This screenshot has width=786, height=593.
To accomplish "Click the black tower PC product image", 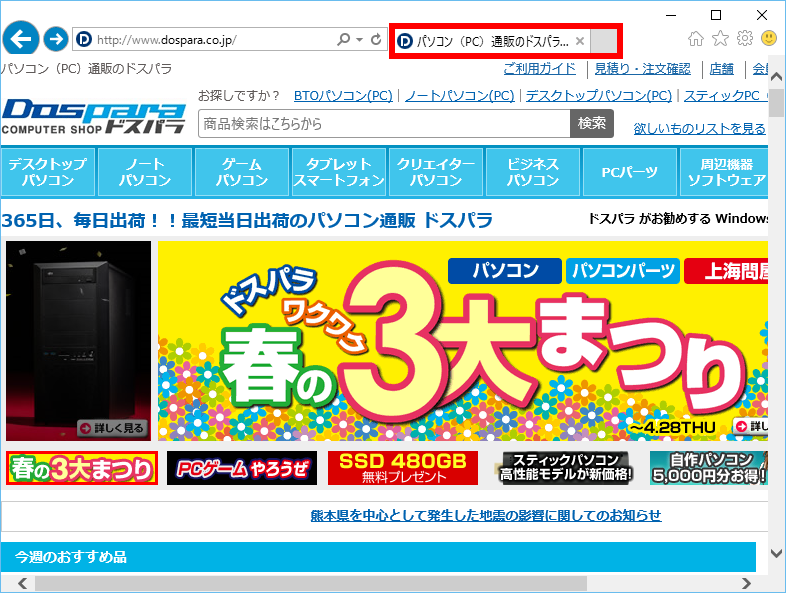I will point(78,341).
